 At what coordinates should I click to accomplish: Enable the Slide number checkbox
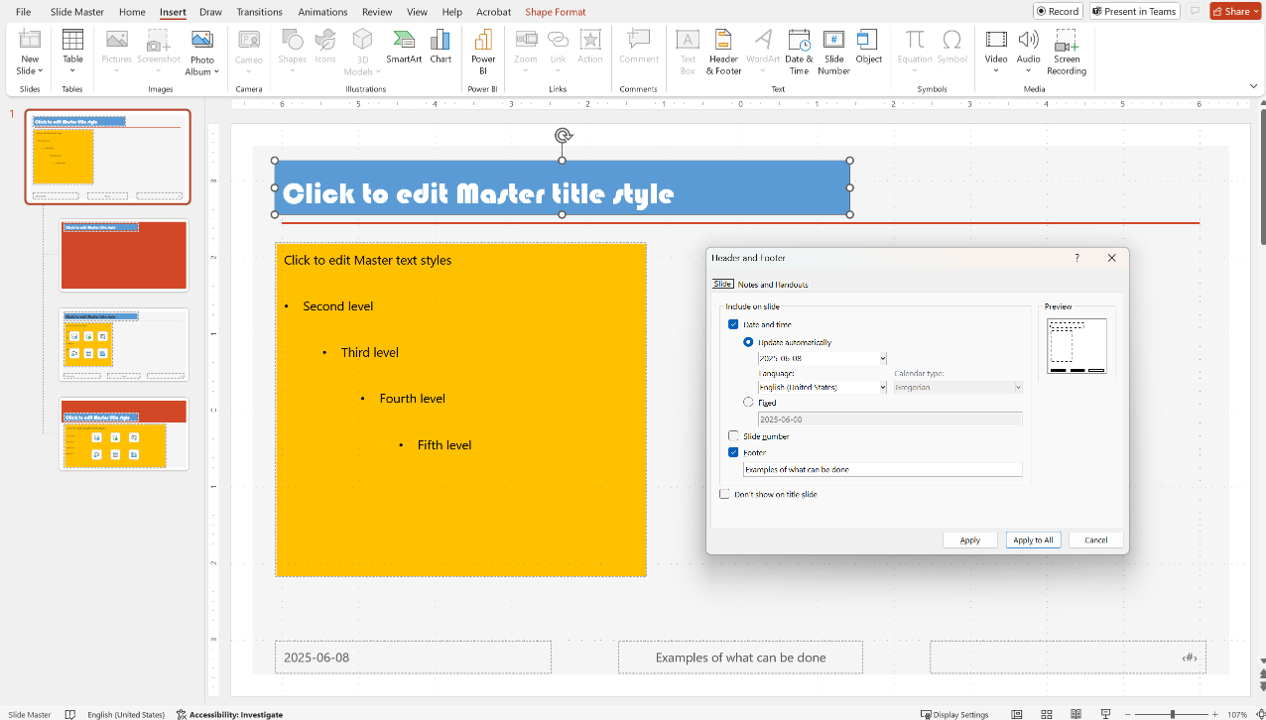(733, 436)
